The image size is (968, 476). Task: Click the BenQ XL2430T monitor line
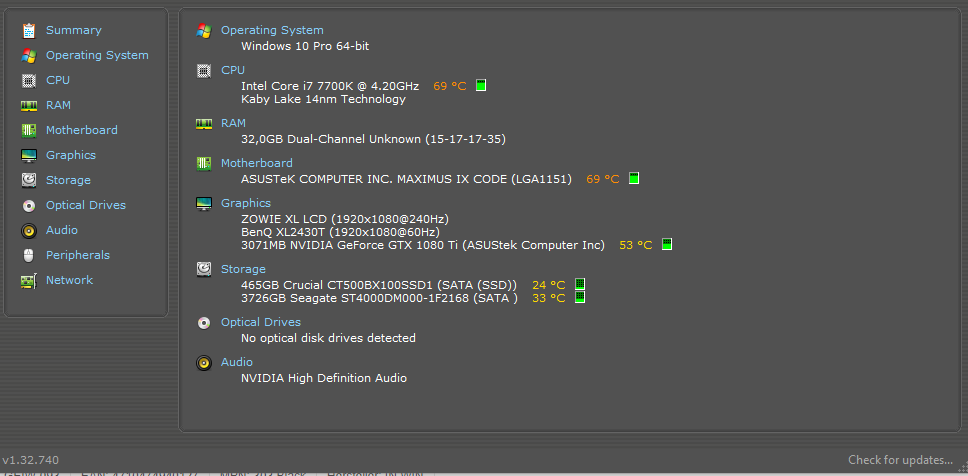tap(340, 232)
